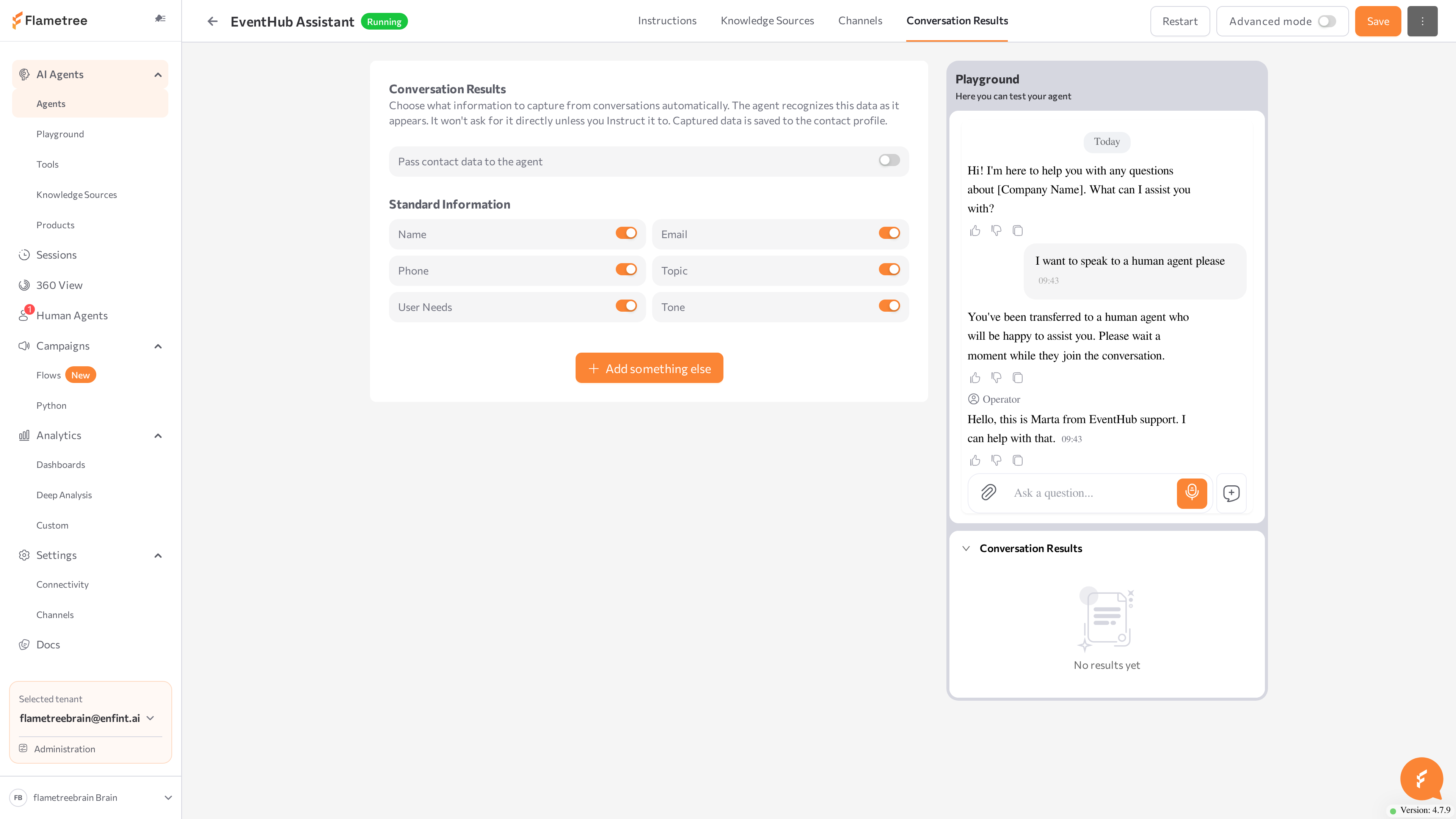Viewport: 1456px width, 819px height.
Task: Thumbs down the greeting message
Action: 996,231
